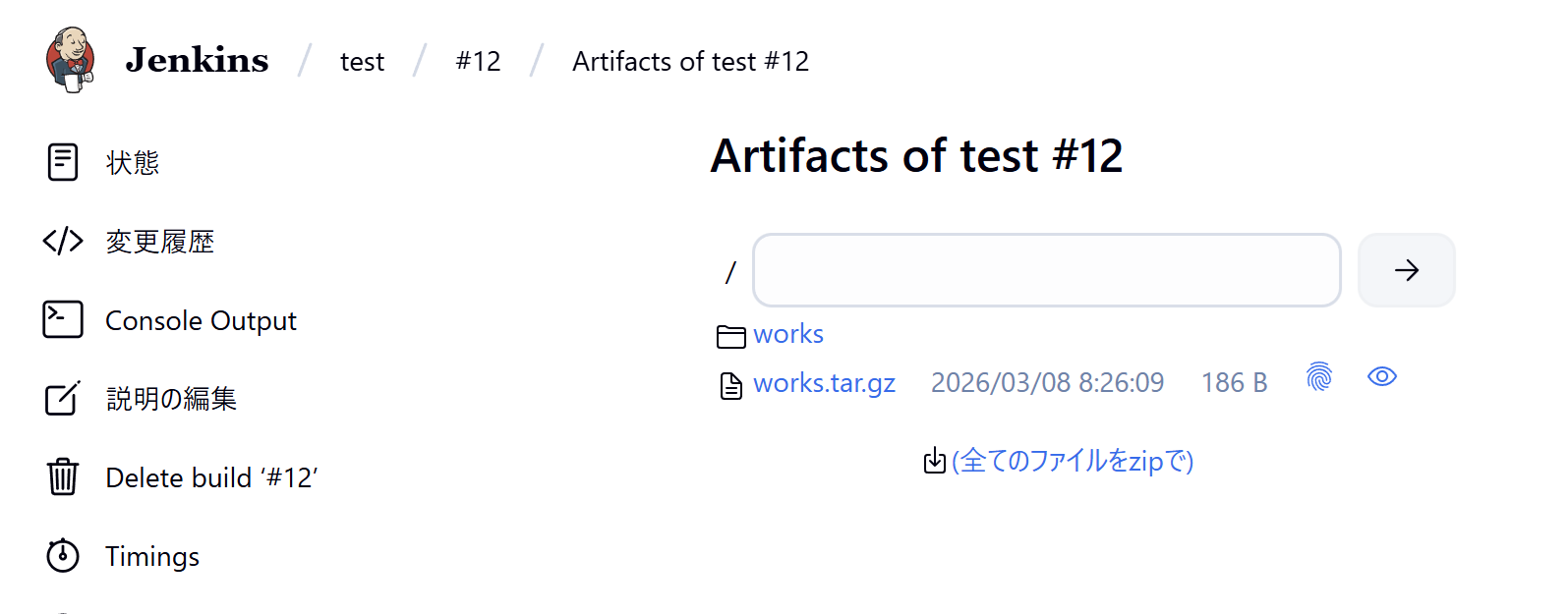This screenshot has width=1568, height=614.
Task: Click the Timings stopwatch icon
Action: click(x=63, y=556)
